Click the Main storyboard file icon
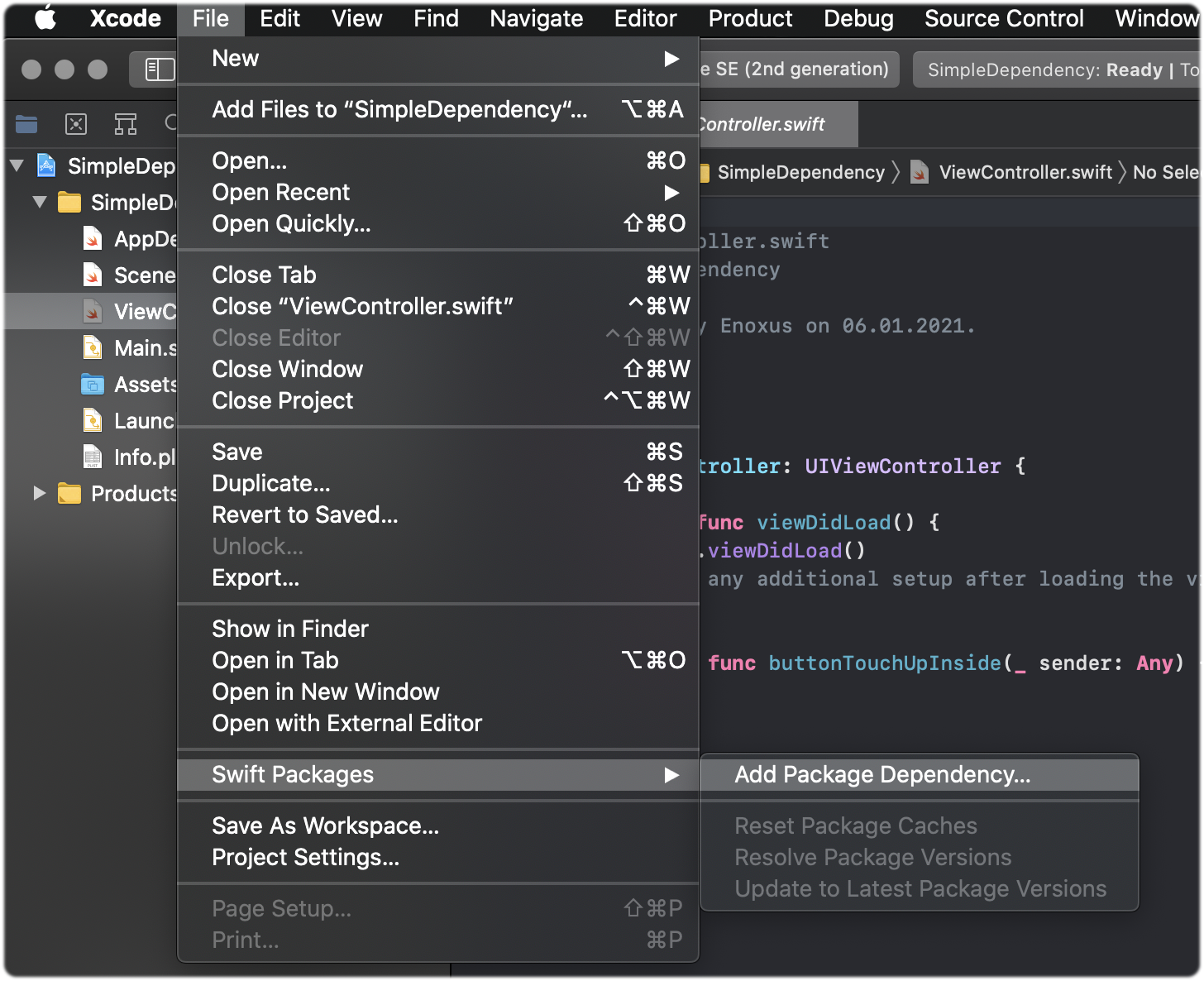The width and height of the screenshot is (1204, 981). click(93, 347)
